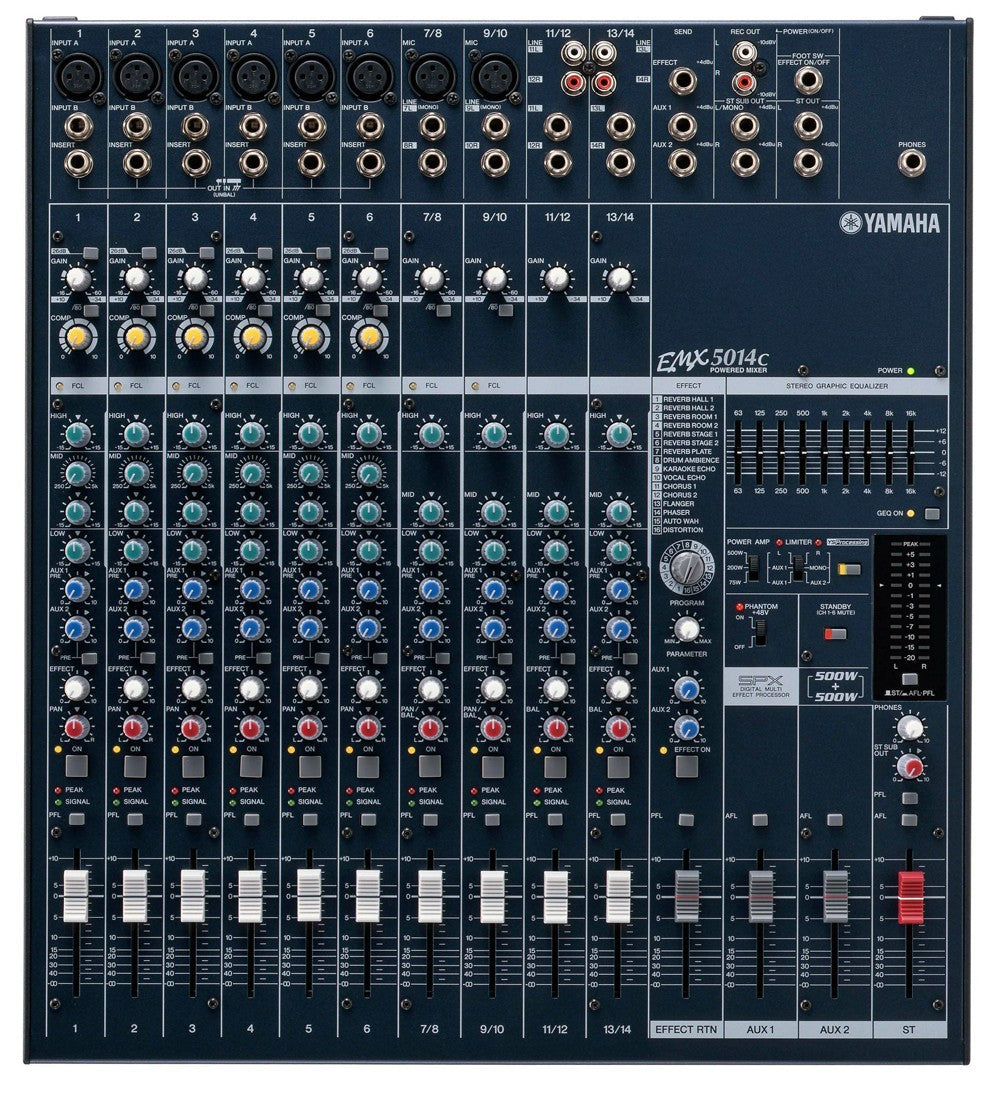This screenshot has height=1093, width=1000.
Task: Click the EMX5014C model label
Action: coord(712,360)
